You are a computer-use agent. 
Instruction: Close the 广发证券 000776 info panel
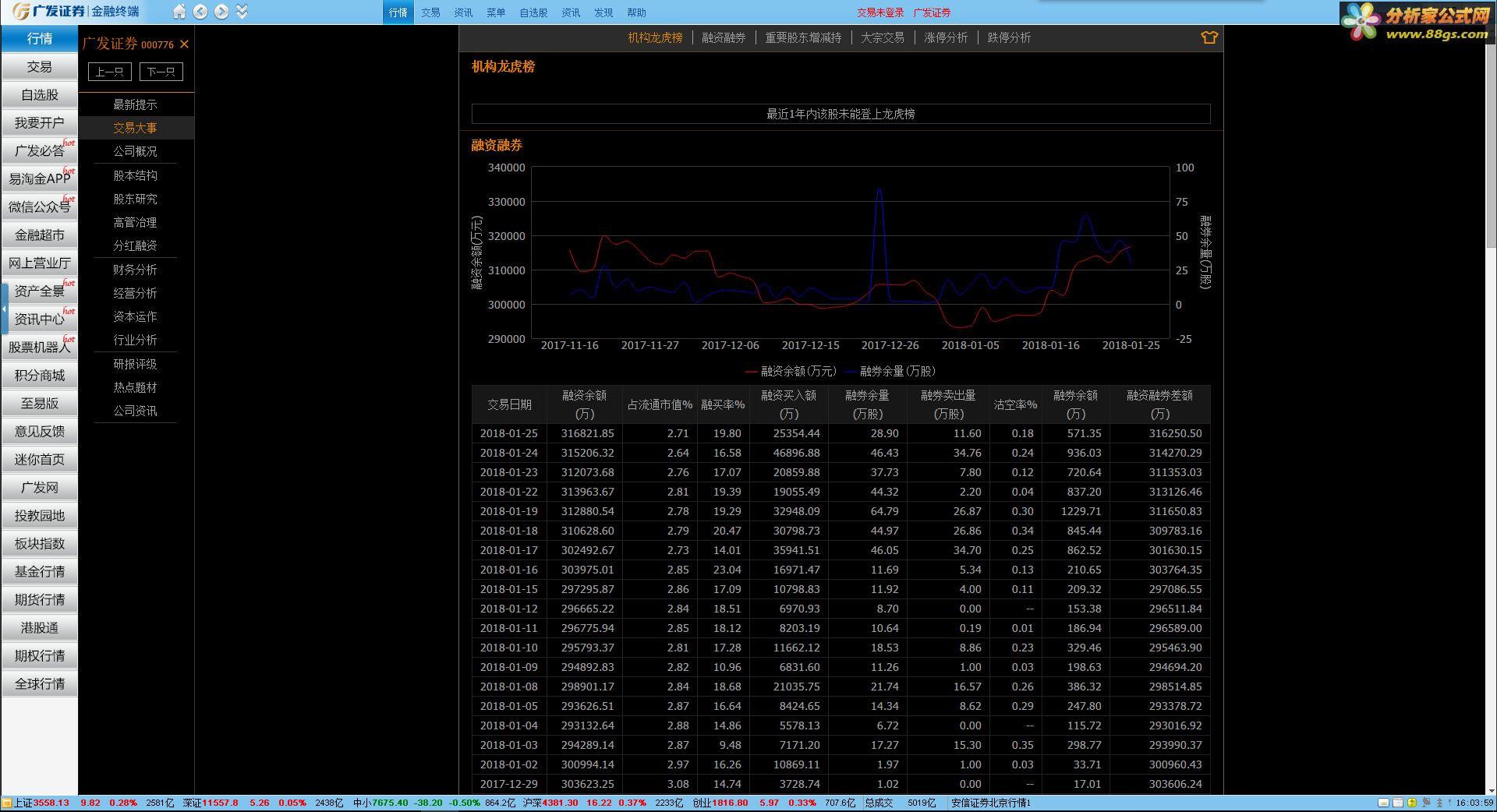(x=184, y=44)
